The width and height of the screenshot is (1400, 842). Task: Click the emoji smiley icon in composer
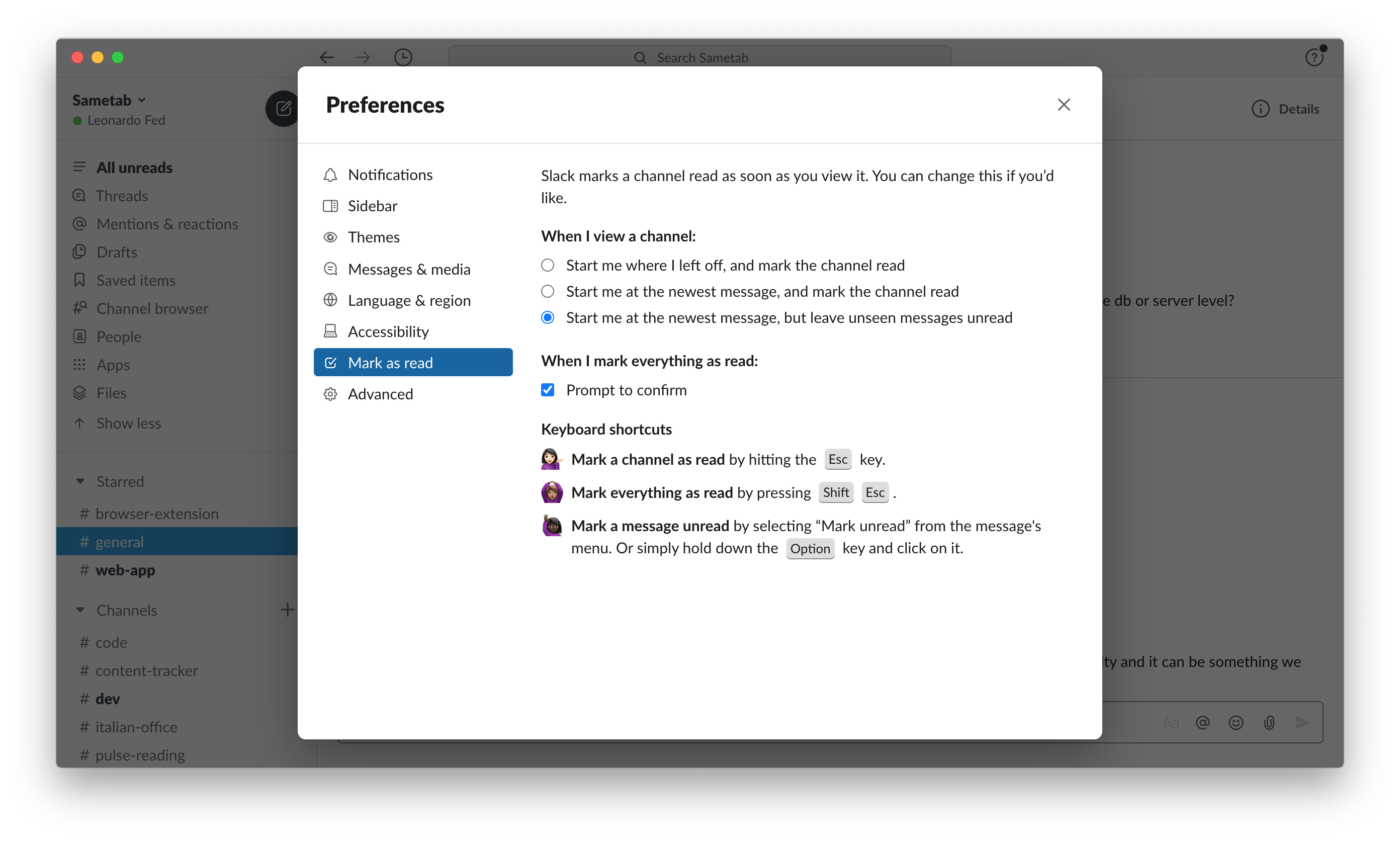(x=1236, y=722)
